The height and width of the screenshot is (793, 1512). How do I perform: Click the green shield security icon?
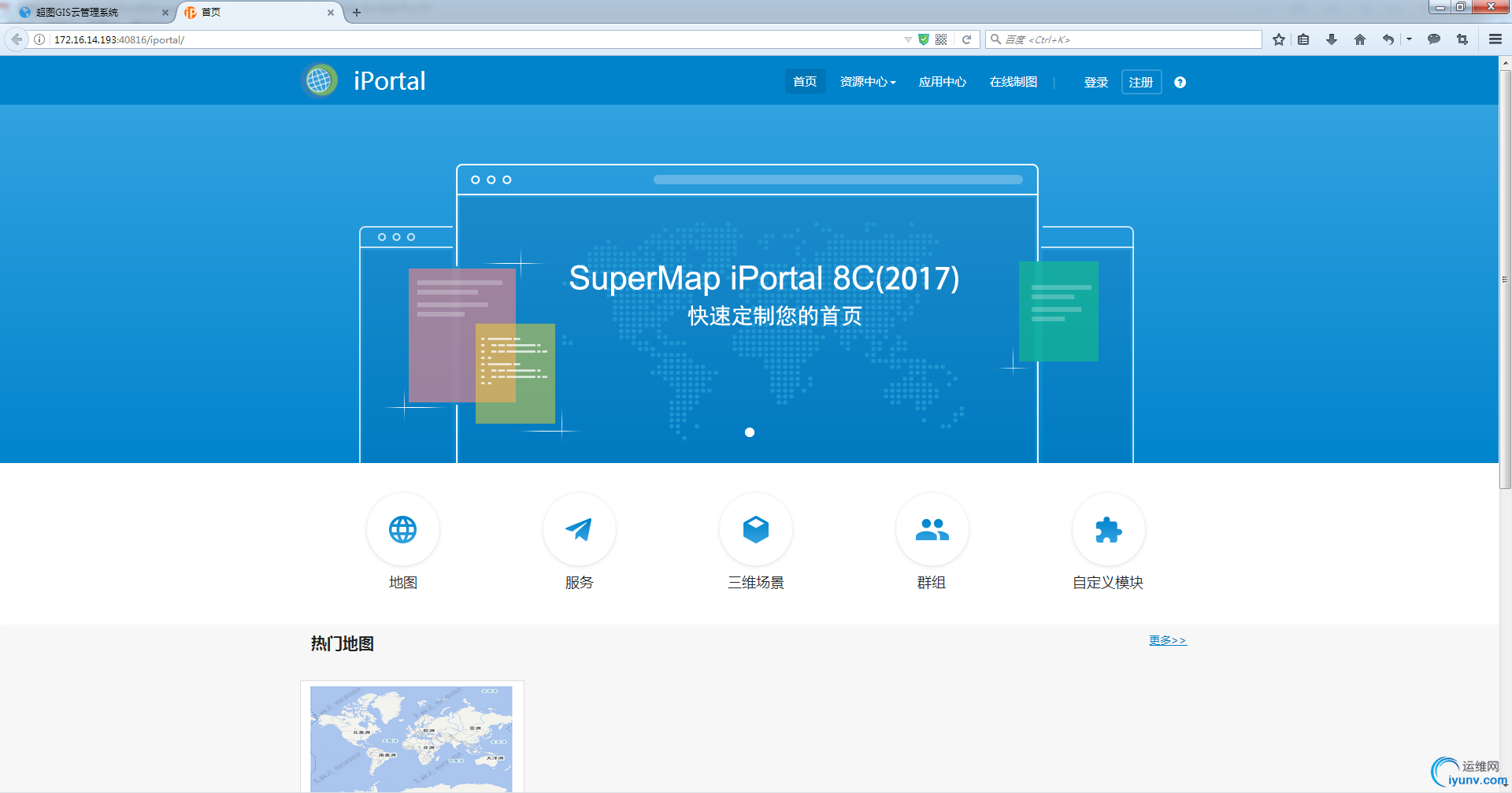coord(924,39)
